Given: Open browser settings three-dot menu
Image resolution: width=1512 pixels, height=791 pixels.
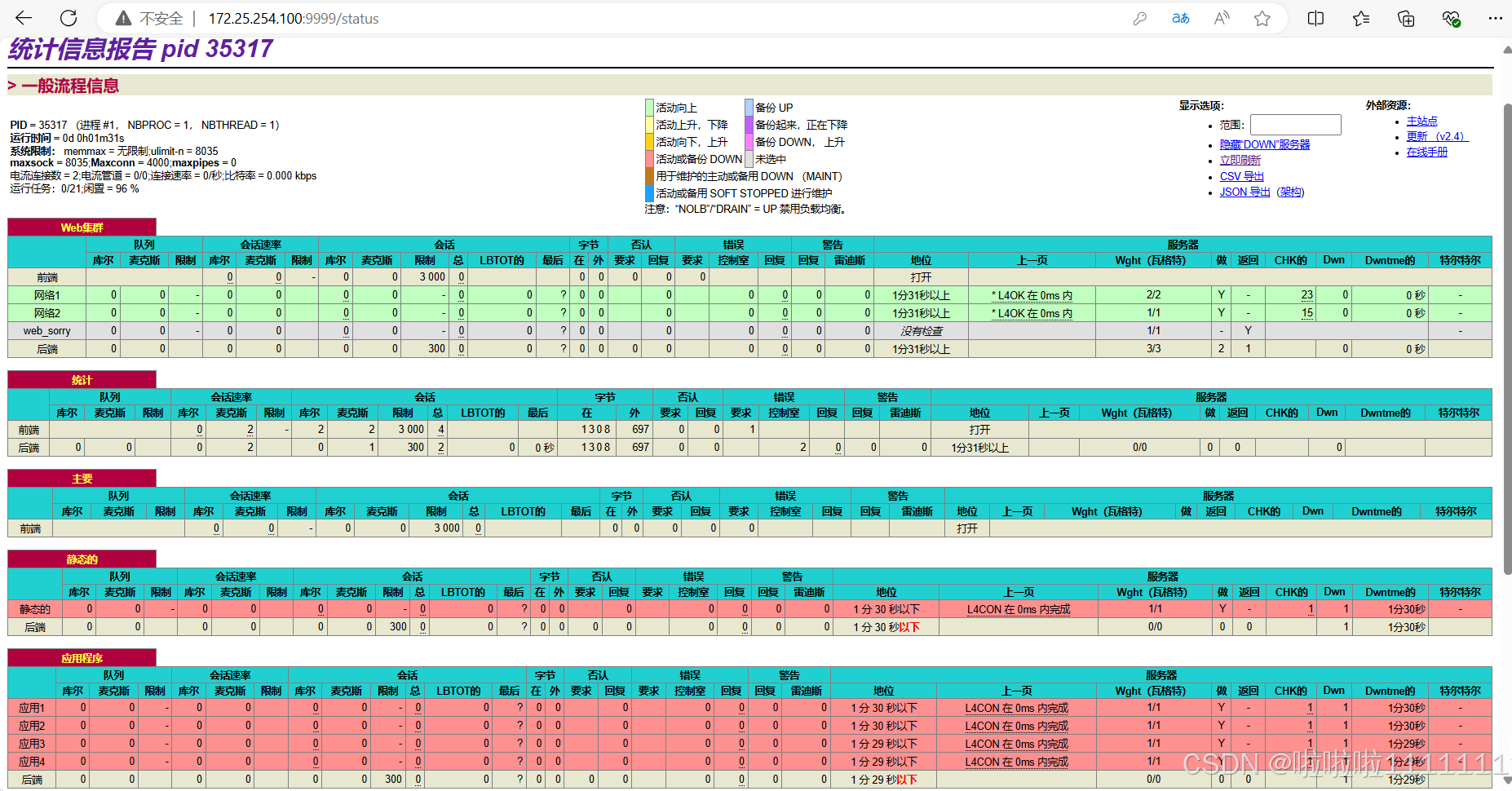Looking at the screenshot, I should coord(1495,19).
